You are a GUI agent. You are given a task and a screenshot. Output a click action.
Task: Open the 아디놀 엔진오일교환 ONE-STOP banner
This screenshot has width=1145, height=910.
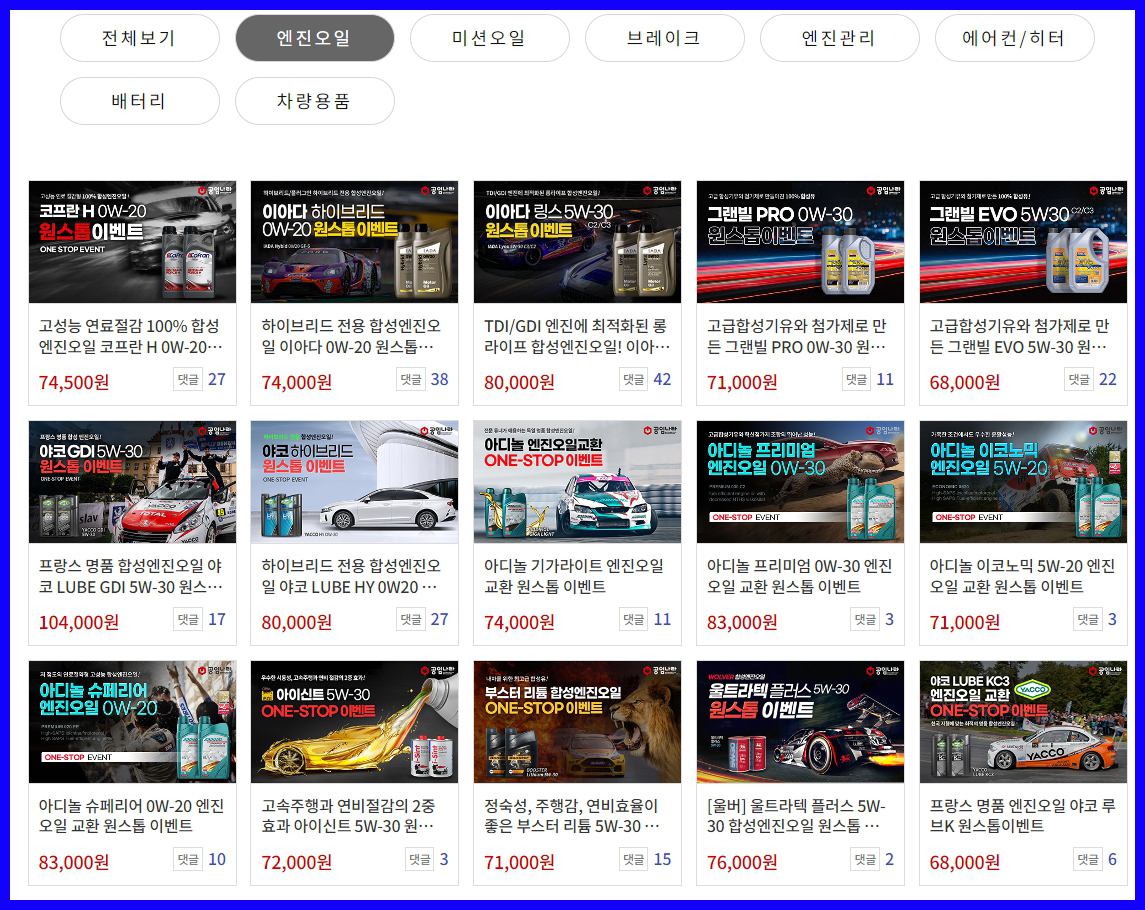(x=577, y=482)
